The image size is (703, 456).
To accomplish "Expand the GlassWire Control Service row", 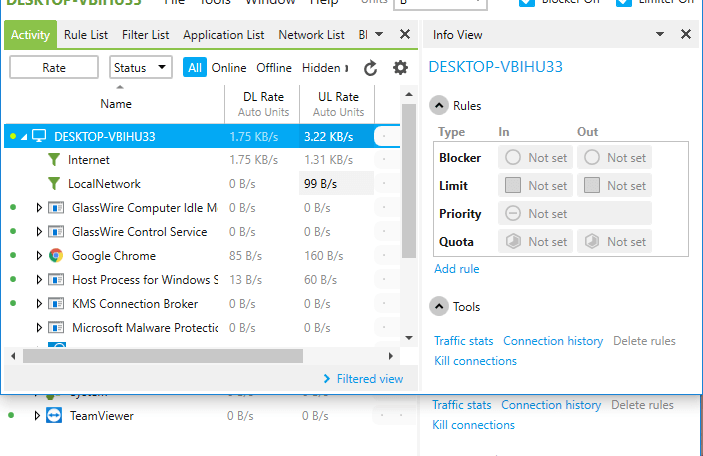I will tap(39, 232).
